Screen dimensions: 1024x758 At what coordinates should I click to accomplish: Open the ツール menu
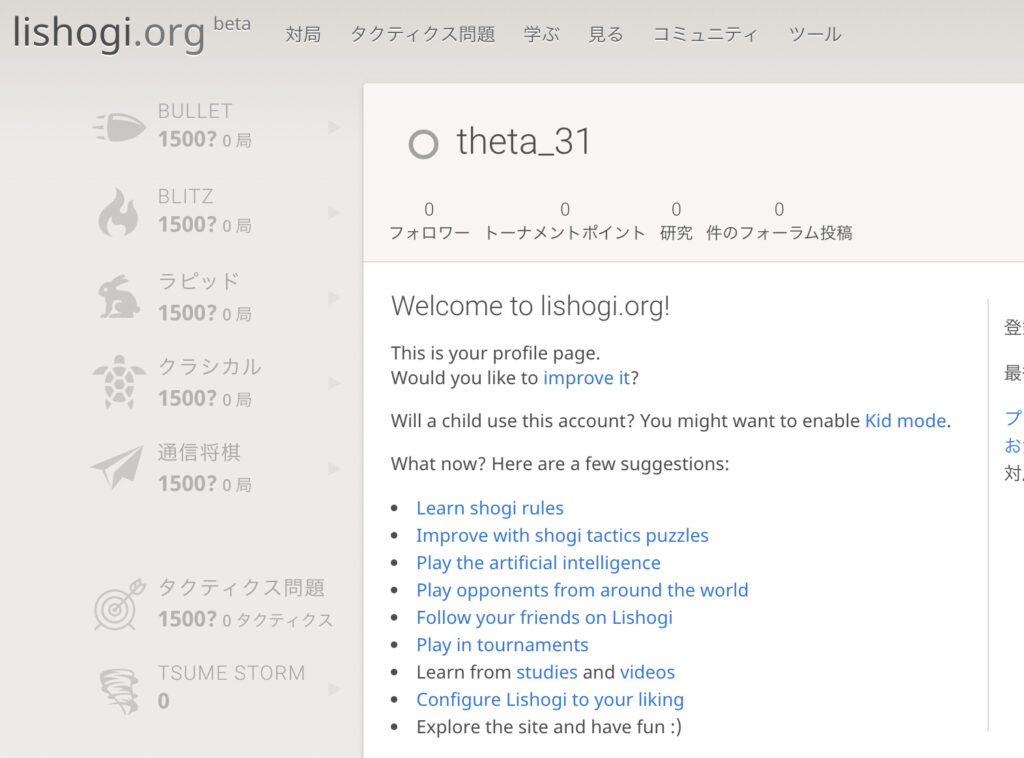point(814,34)
